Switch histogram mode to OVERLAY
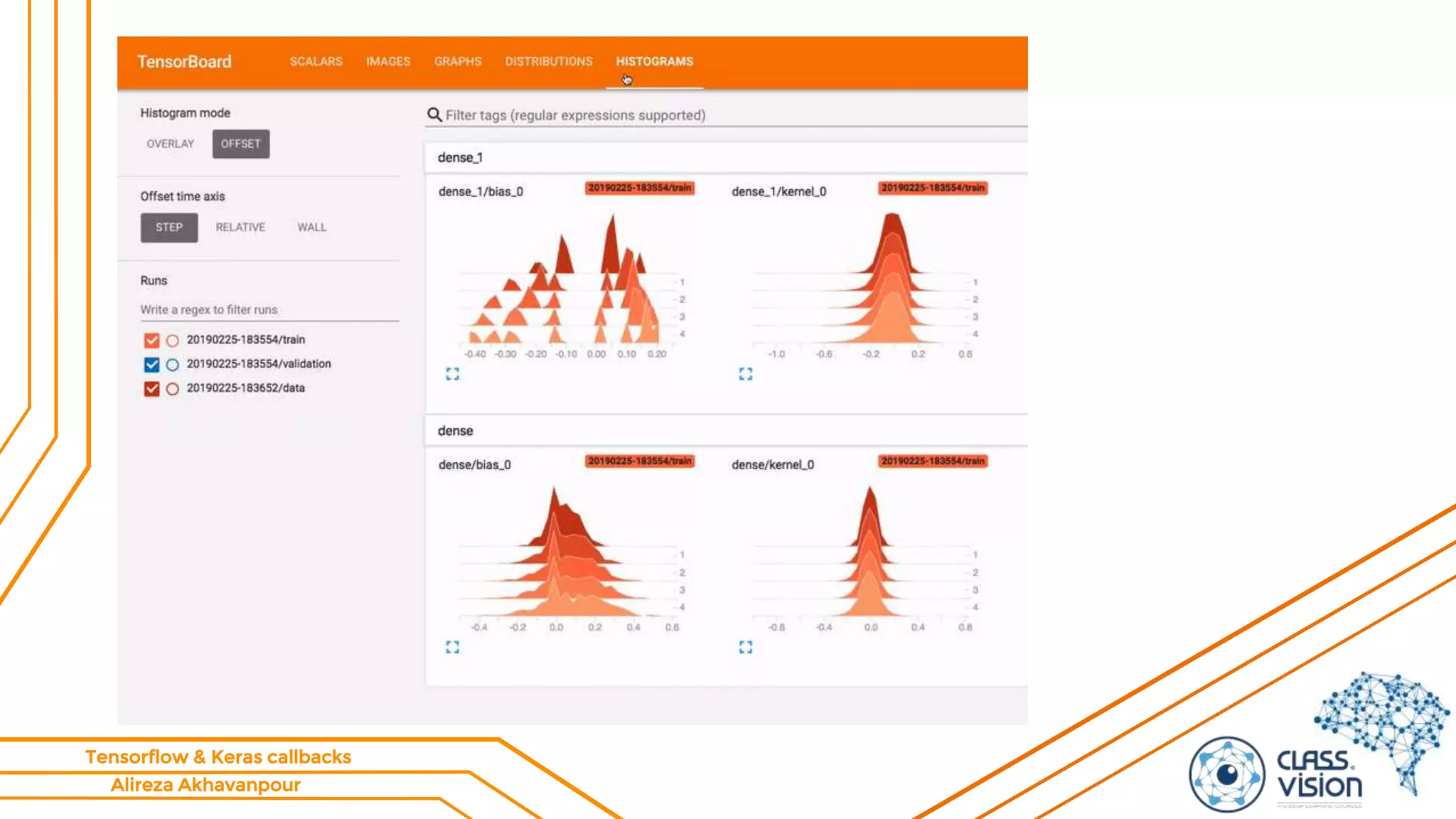Image resolution: width=1456 pixels, height=819 pixels. pyautogui.click(x=171, y=144)
